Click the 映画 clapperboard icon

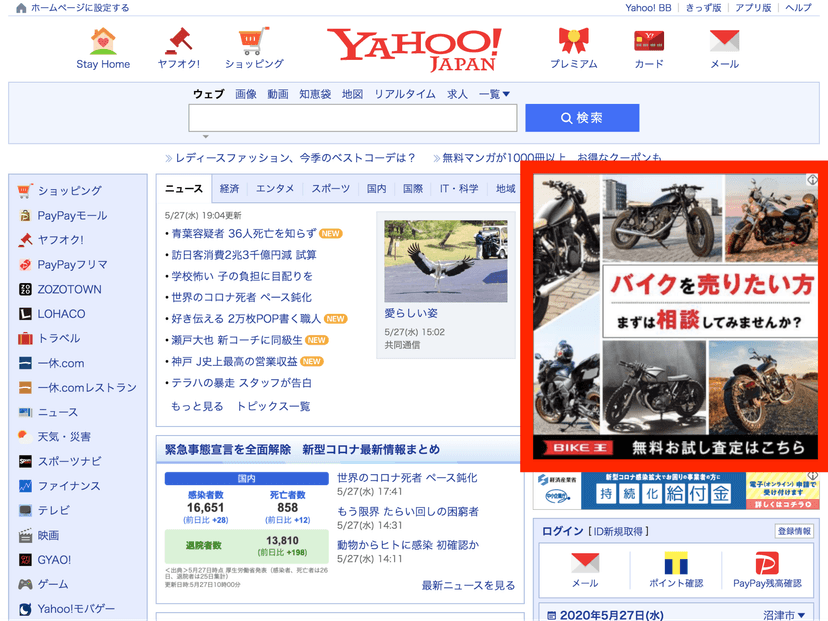pos(25,535)
